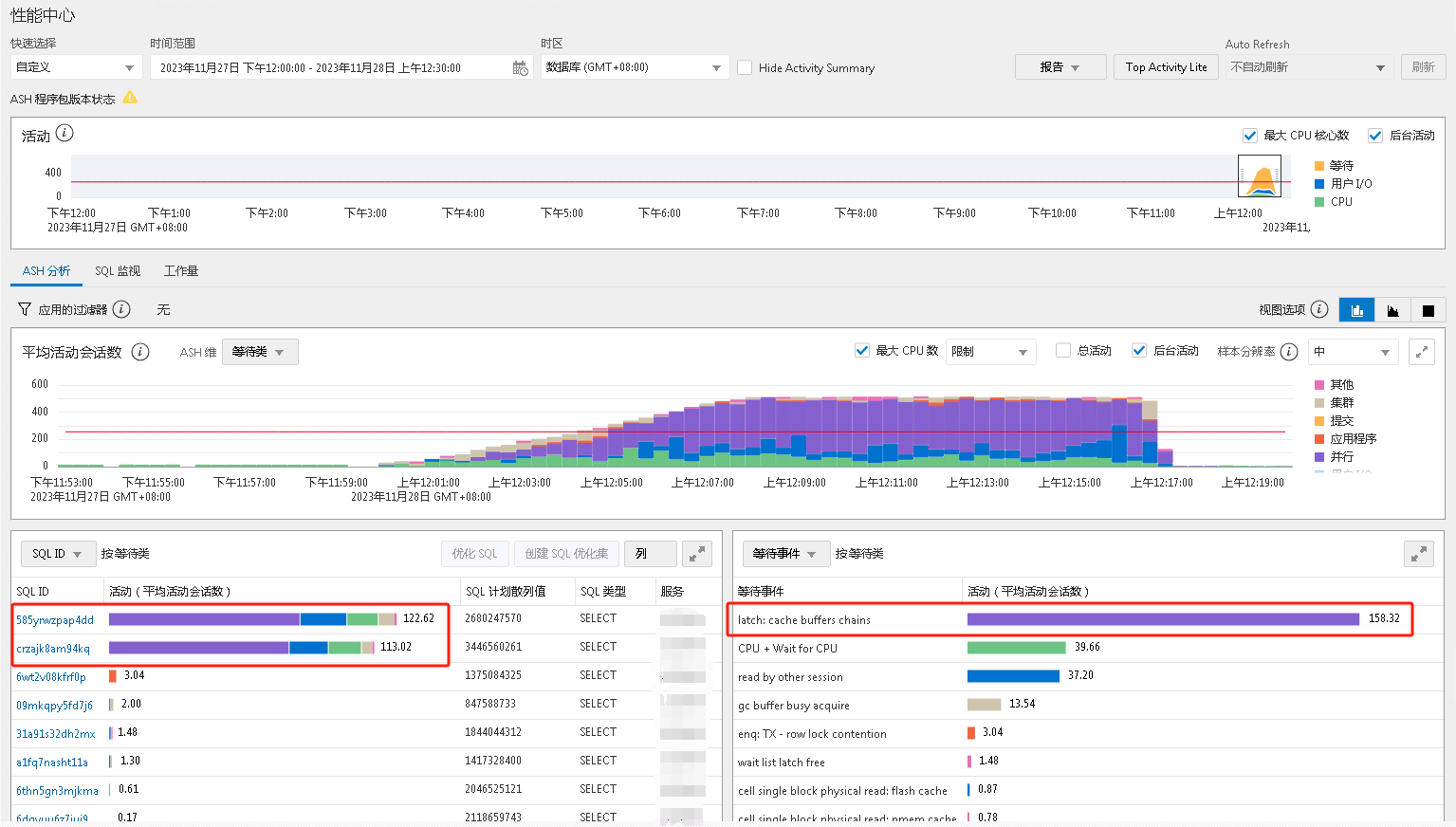Select the black square view option
This screenshot has width=1456, height=827.
[x=1428, y=310]
